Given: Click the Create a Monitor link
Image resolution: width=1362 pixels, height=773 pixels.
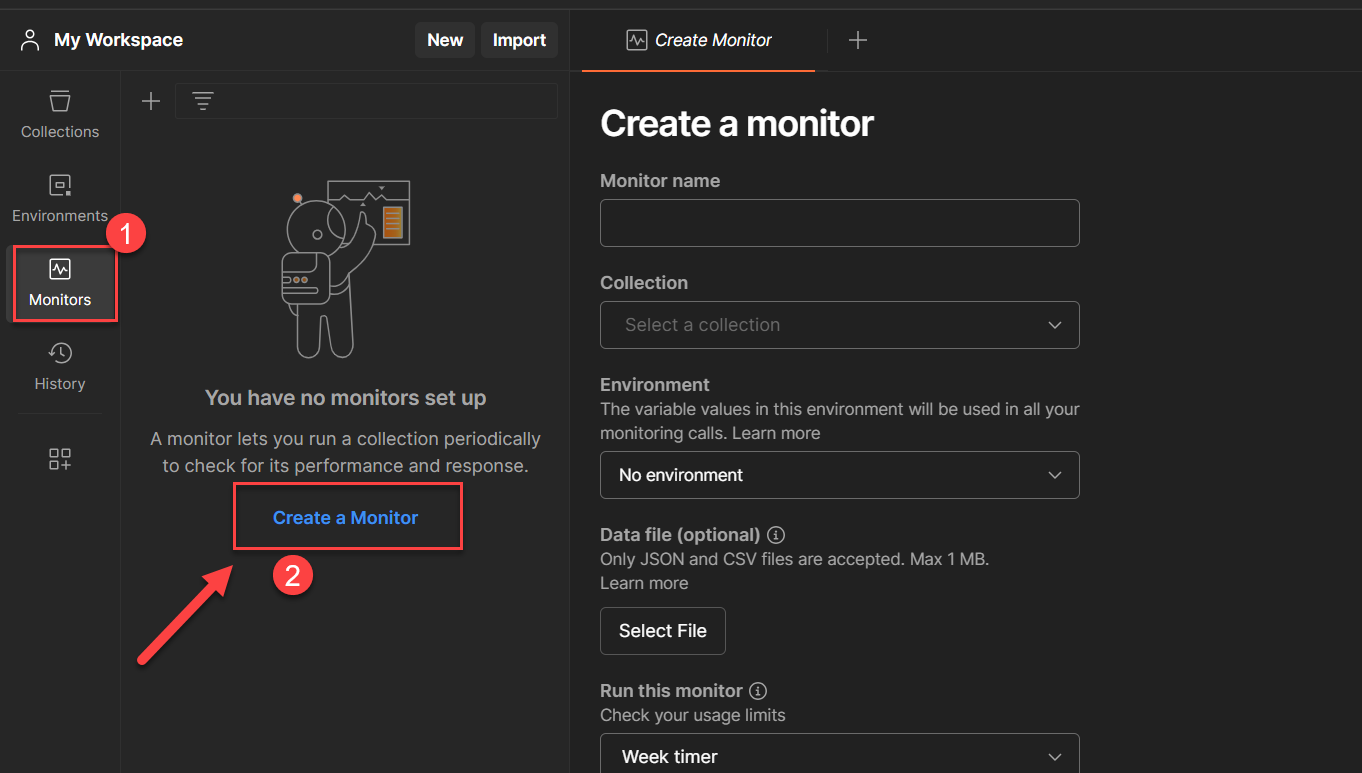Looking at the screenshot, I should (346, 517).
